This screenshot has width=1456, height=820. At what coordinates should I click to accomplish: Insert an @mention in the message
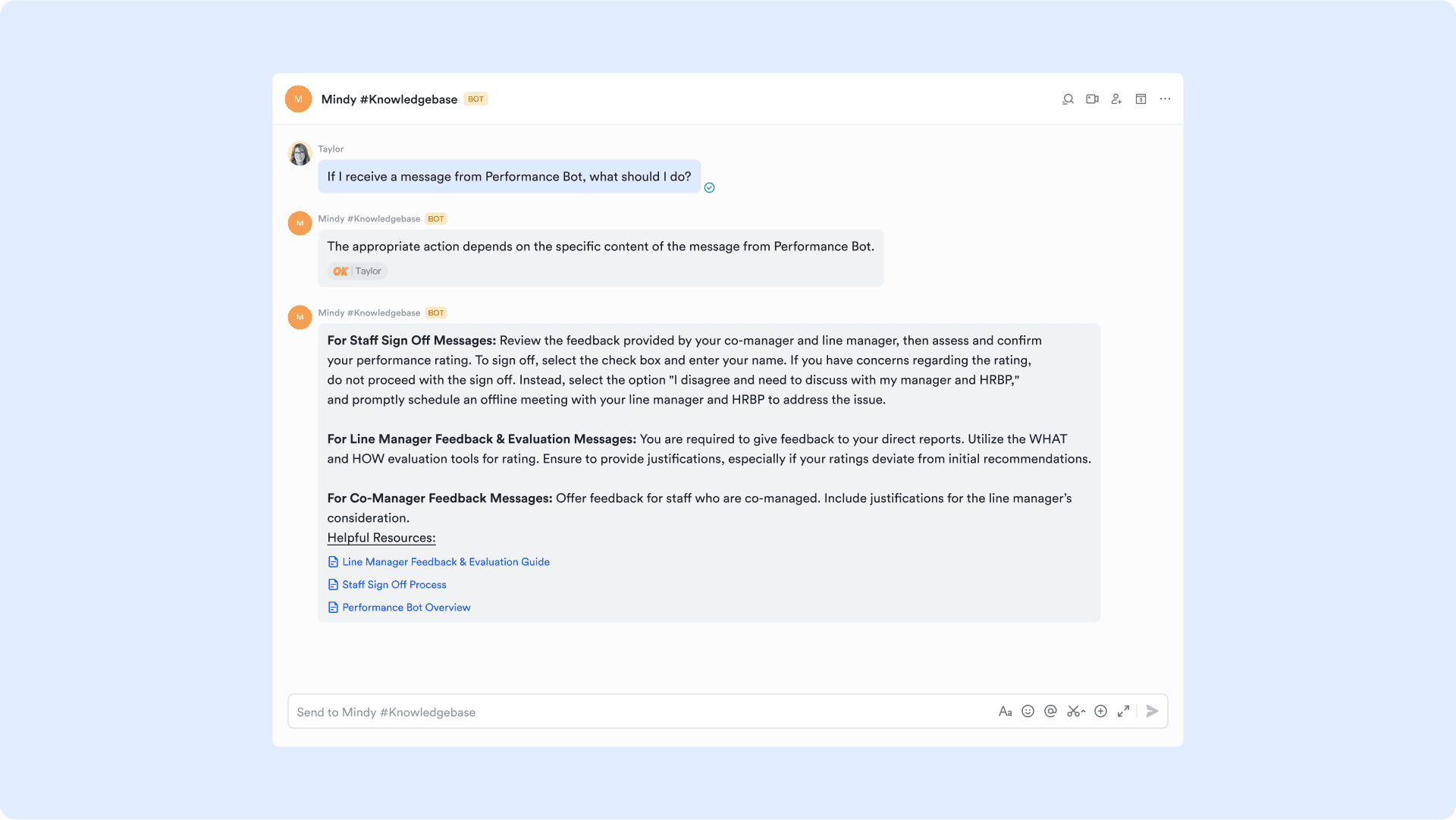click(x=1050, y=712)
